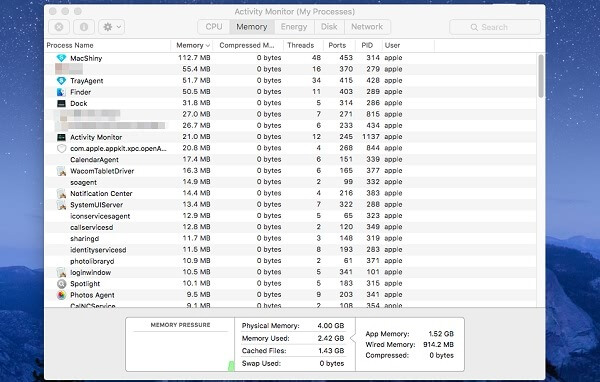This screenshot has height=382, width=600.
Task: Select the identityservicesd process row
Action: [x=291, y=250]
